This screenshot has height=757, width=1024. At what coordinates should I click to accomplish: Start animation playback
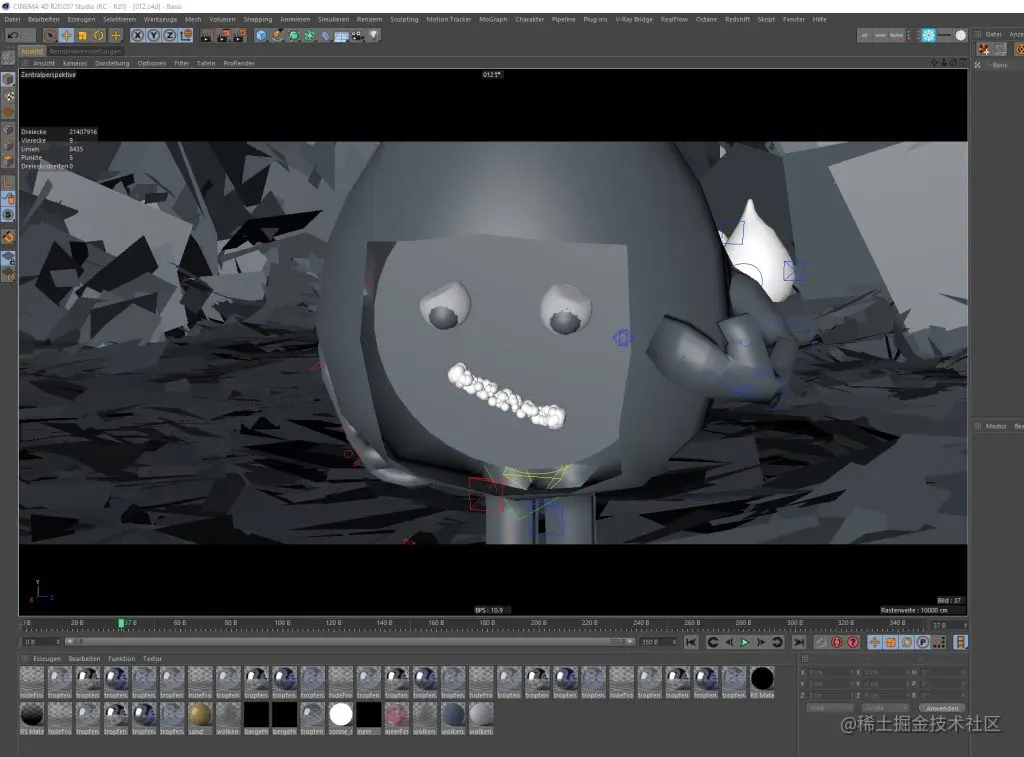pos(743,642)
